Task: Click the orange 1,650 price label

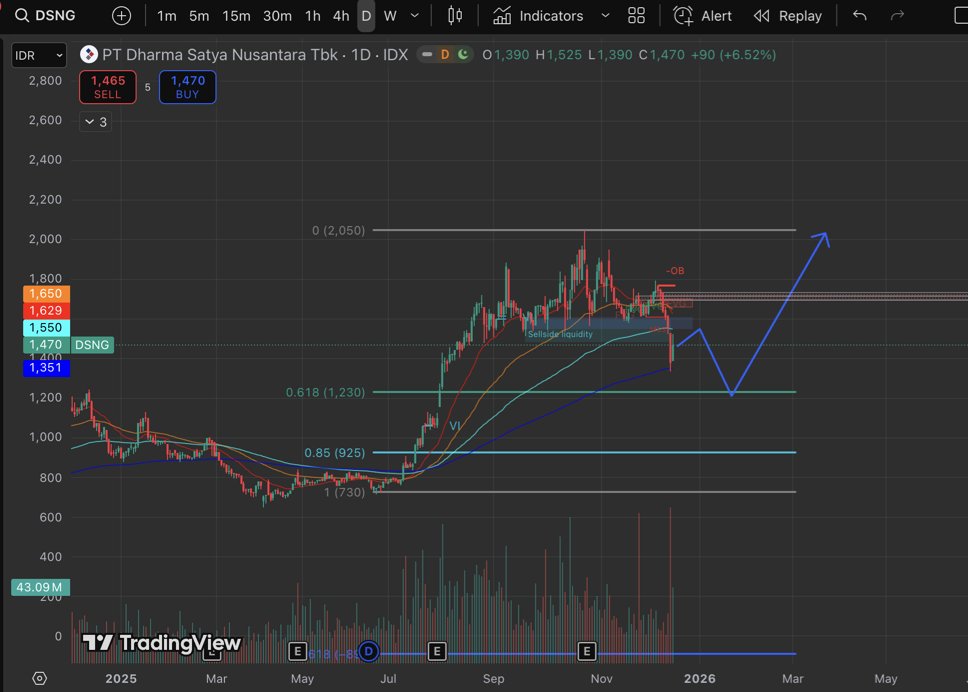Action: (46, 293)
